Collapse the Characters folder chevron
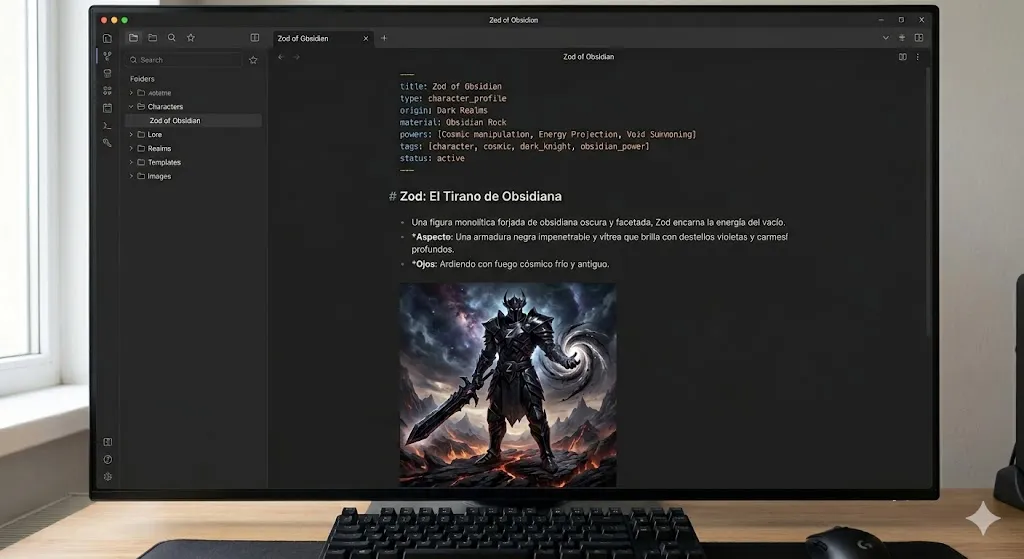1024x559 pixels. (x=131, y=106)
